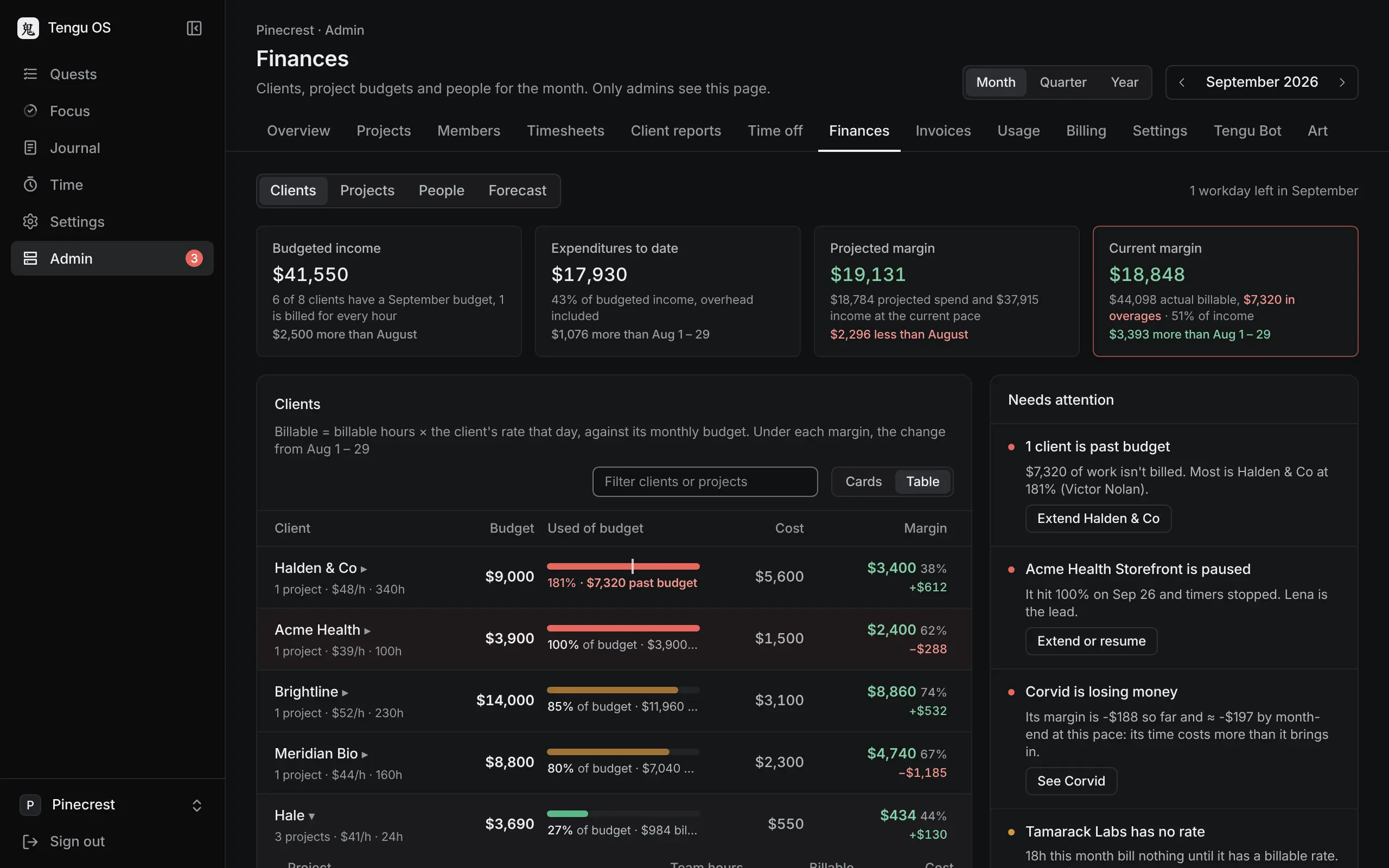Viewport: 1389px width, 868px height.
Task: Go to next month with right chevron
Action: click(1342, 82)
